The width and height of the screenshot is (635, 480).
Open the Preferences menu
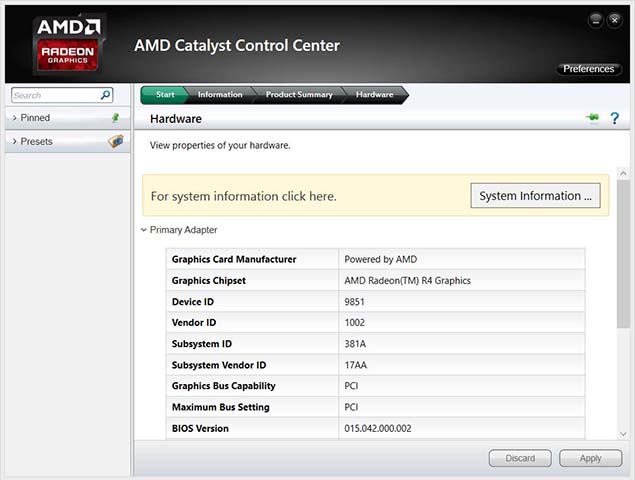pos(588,69)
